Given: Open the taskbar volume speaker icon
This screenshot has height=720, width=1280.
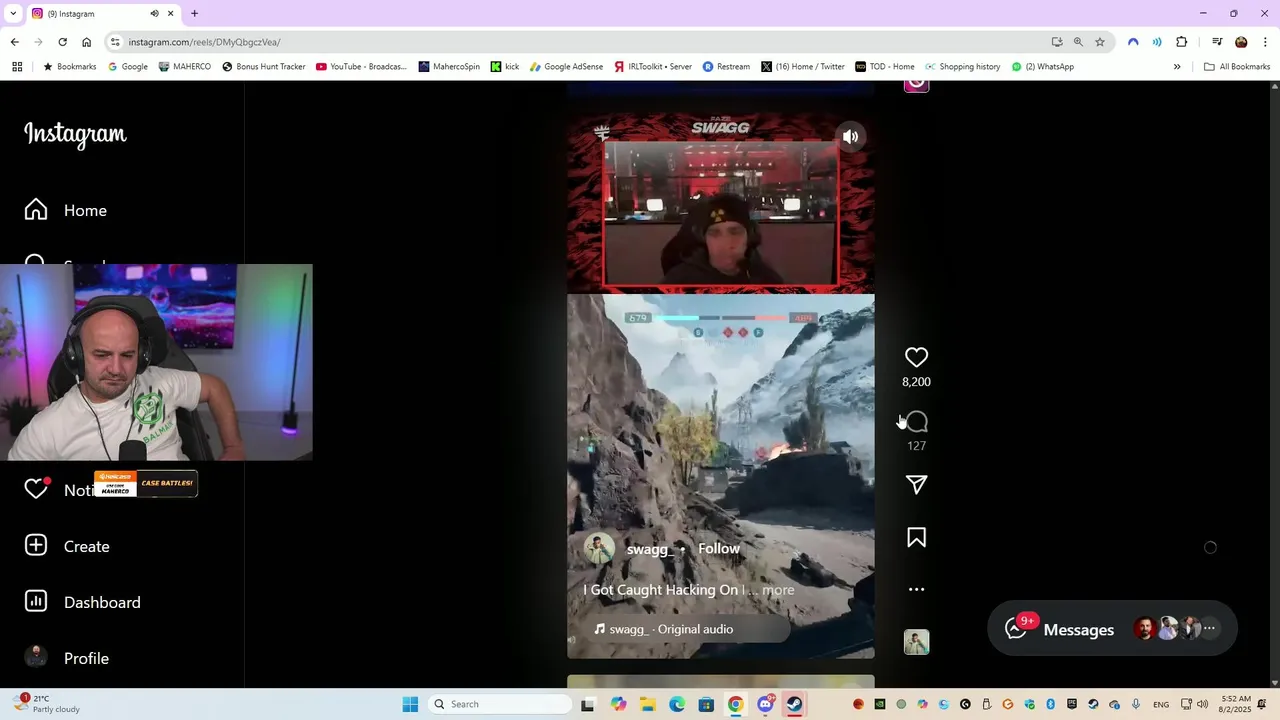Looking at the screenshot, I should [x=1202, y=704].
